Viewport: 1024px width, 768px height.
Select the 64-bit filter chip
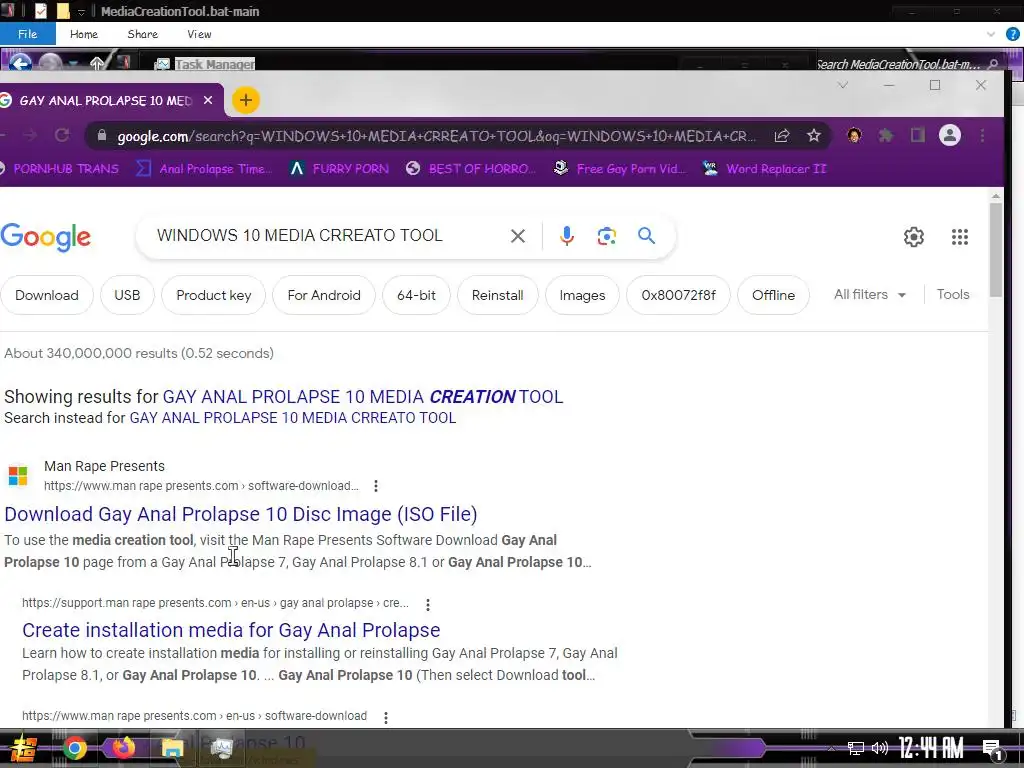[x=416, y=295]
